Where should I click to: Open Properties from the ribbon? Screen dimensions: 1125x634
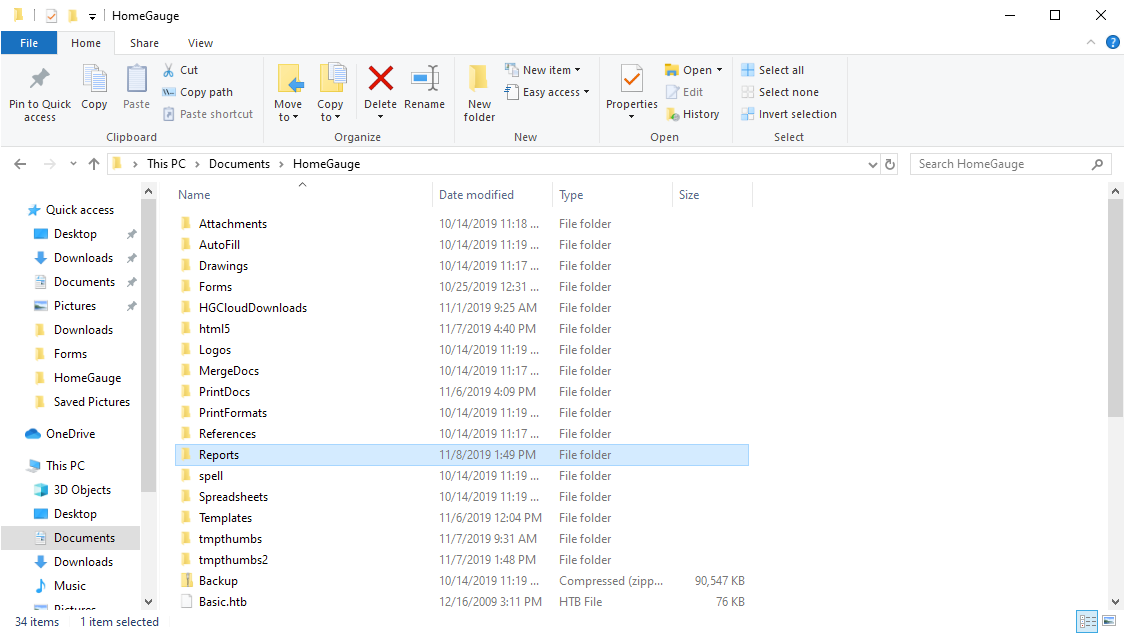(631, 79)
